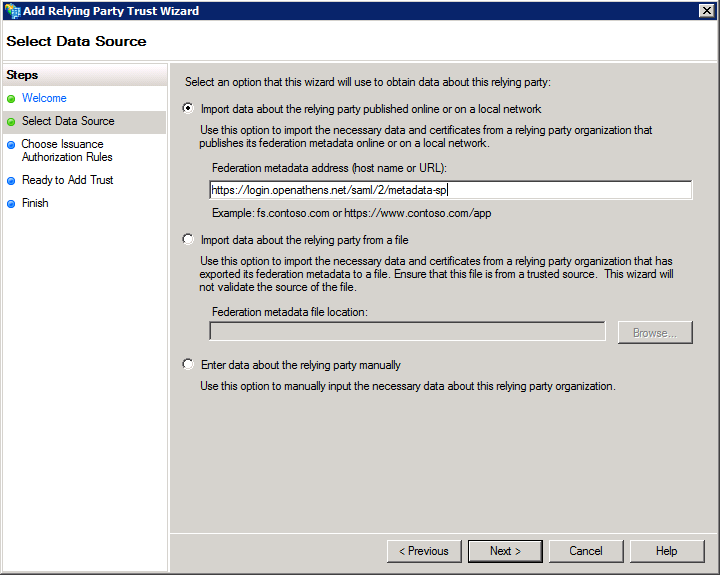
Task: Click the wizard icon in title bar
Action: 11,11
